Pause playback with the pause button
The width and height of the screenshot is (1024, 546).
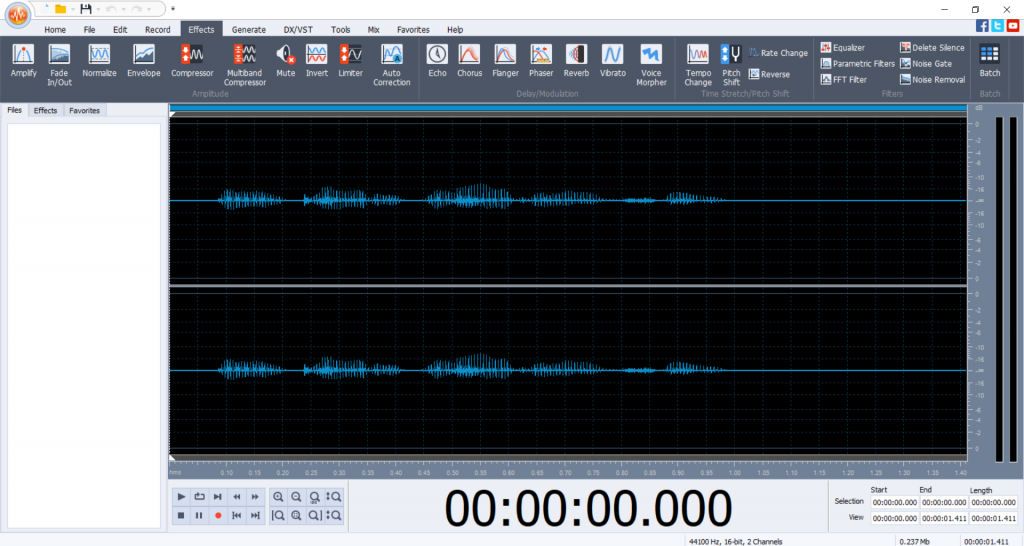coord(199,515)
